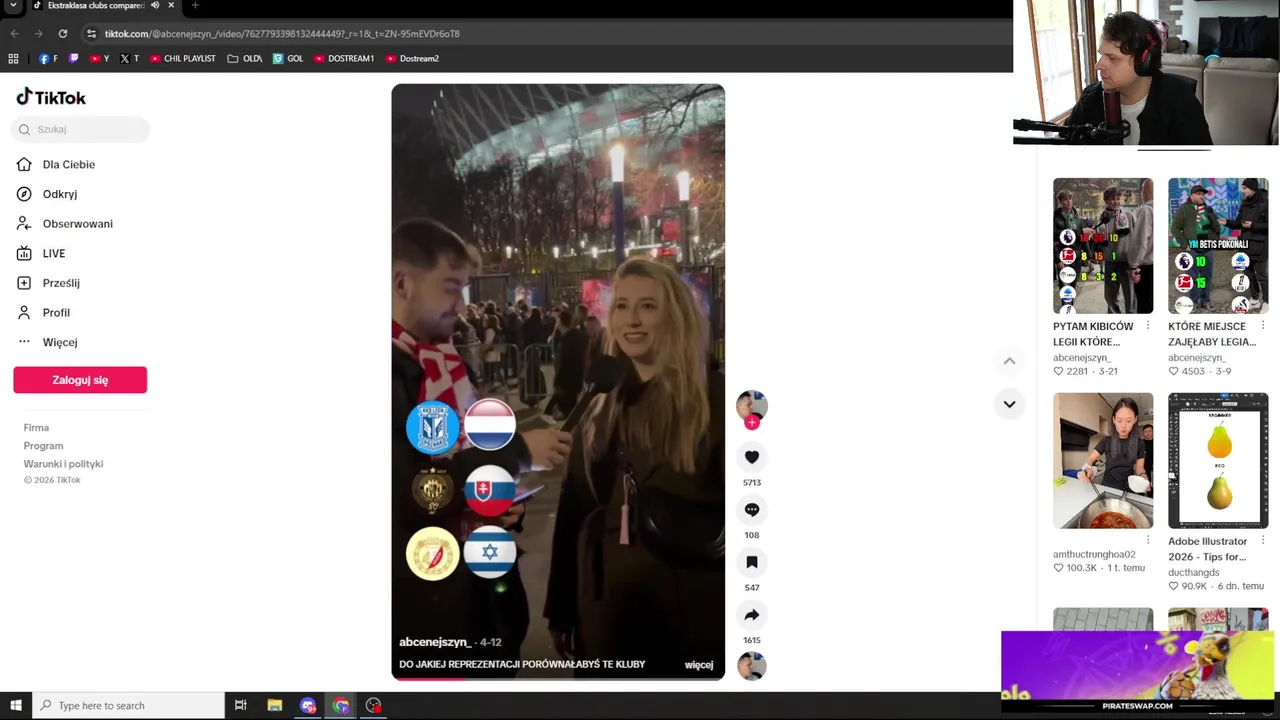This screenshot has width=1280, height=720.
Task: Go to next video with down chevron
Action: click(x=1009, y=404)
